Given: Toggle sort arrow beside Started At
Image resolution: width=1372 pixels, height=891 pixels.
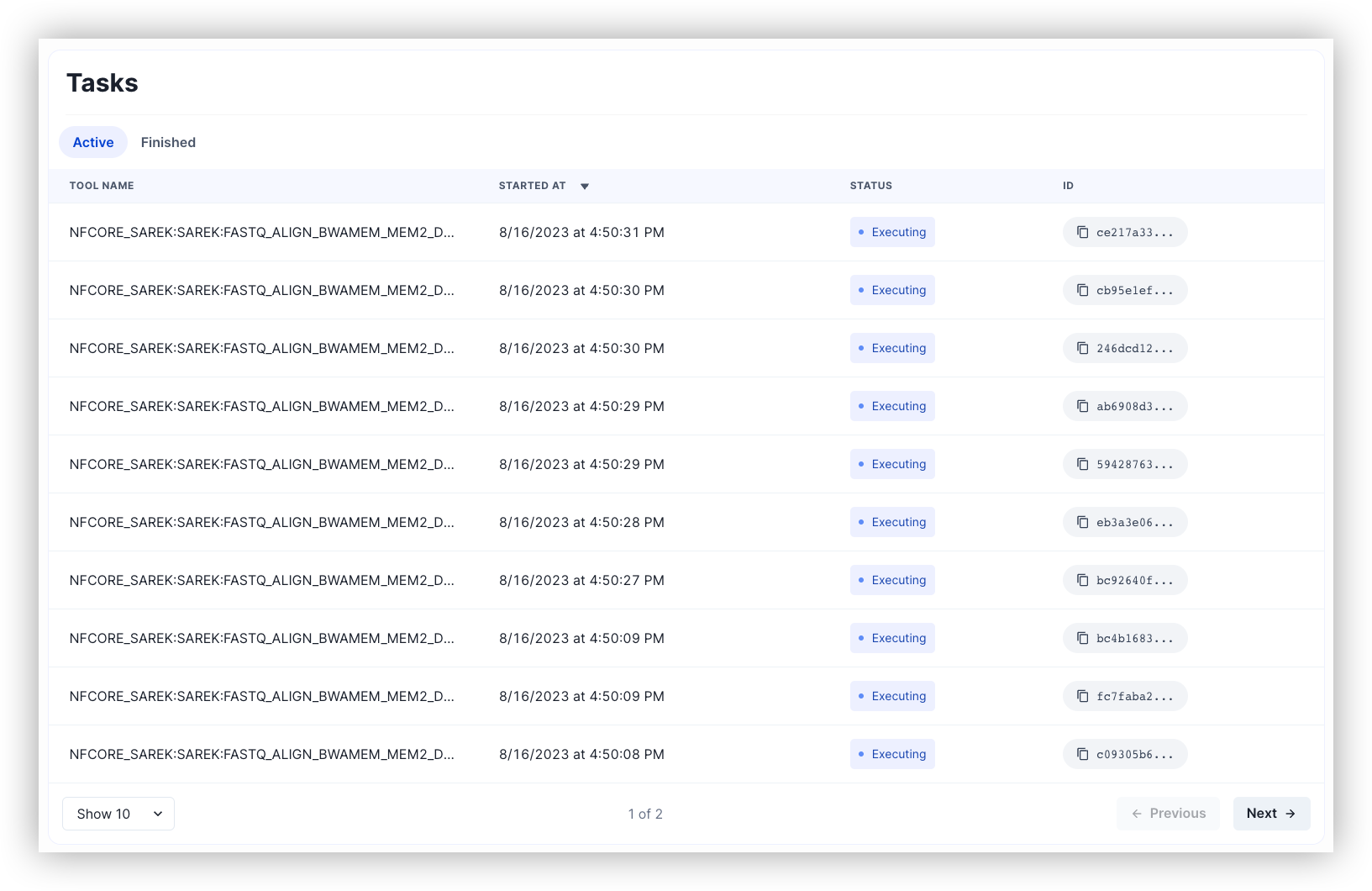Looking at the screenshot, I should pyautogui.click(x=585, y=186).
